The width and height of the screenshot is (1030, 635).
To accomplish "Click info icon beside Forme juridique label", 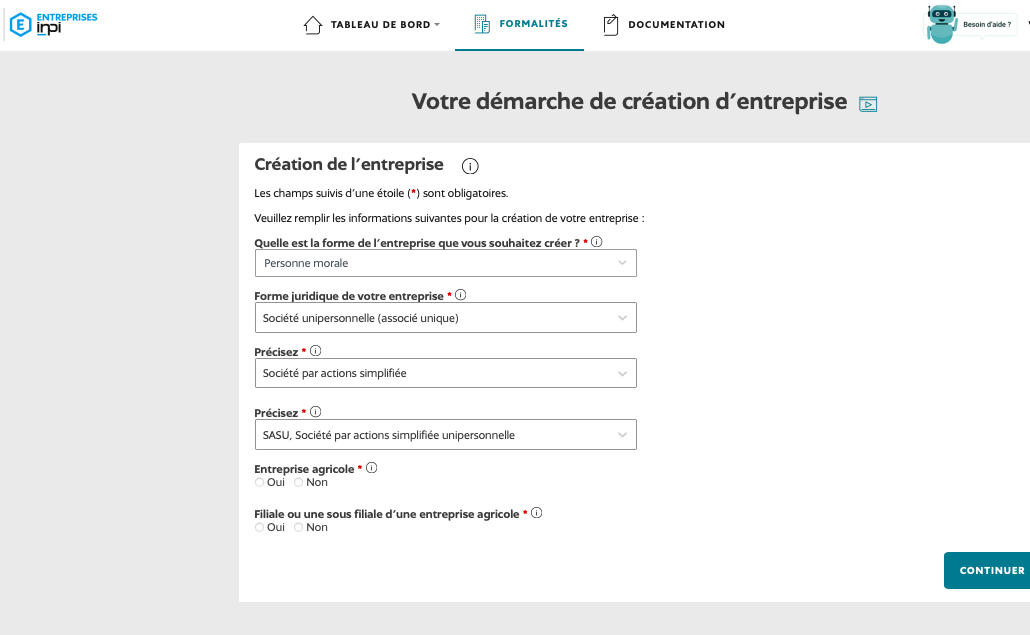I will point(460,295).
